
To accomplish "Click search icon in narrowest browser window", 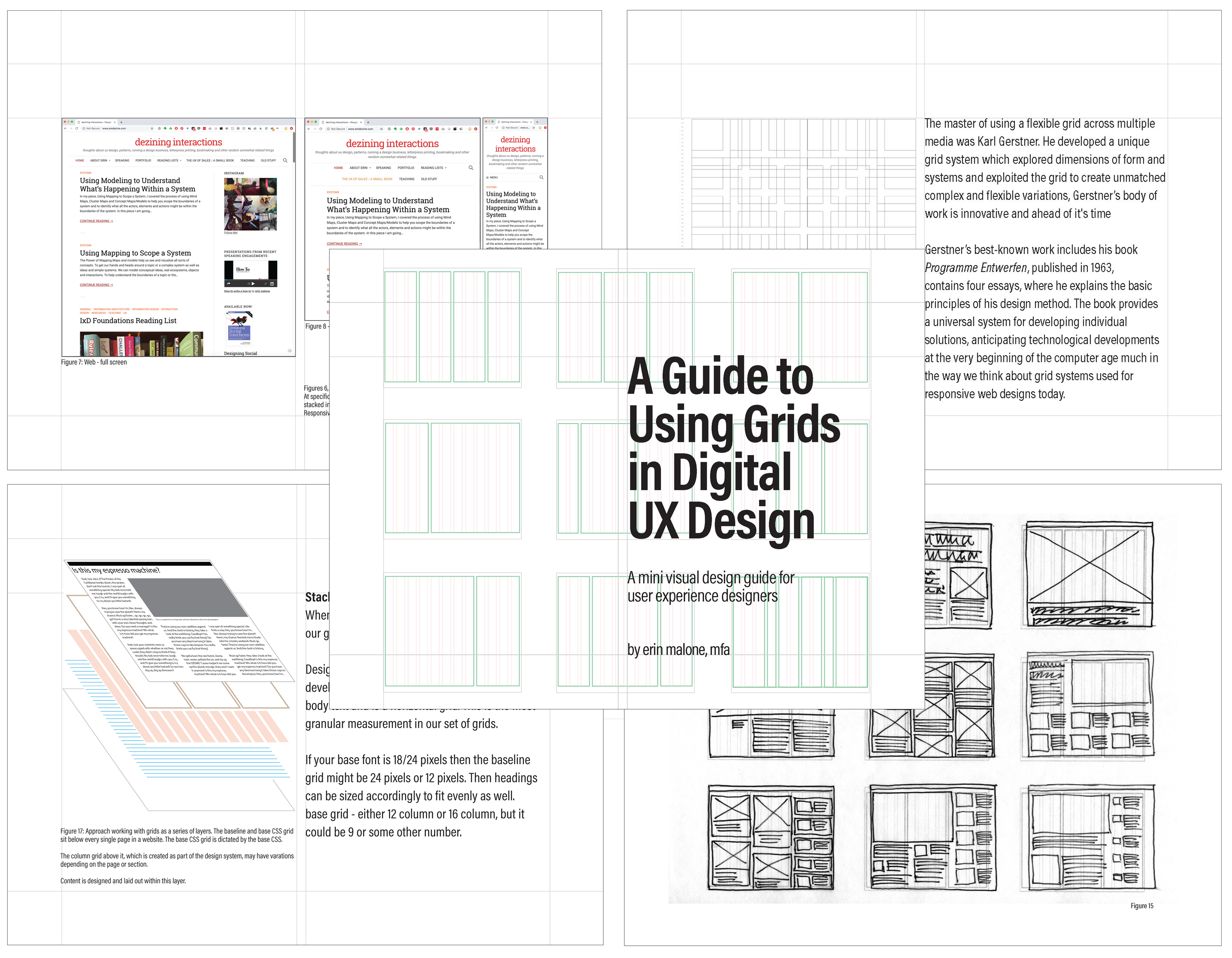I will pyautogui.click(x=541, y=177).
